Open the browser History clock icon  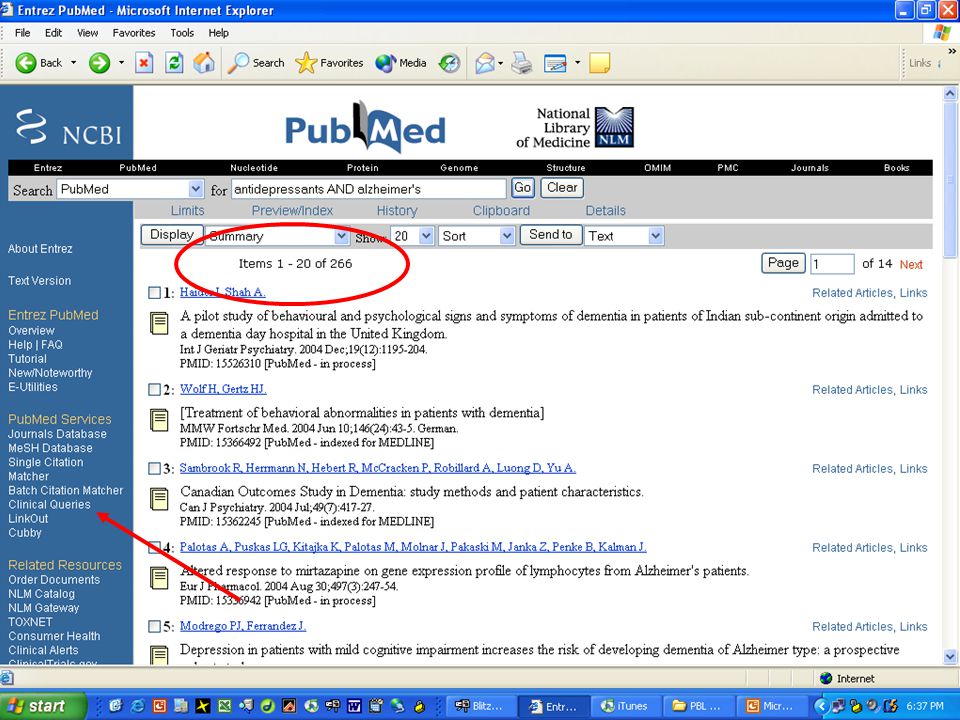pyautogui.click(x=449, y=62)
